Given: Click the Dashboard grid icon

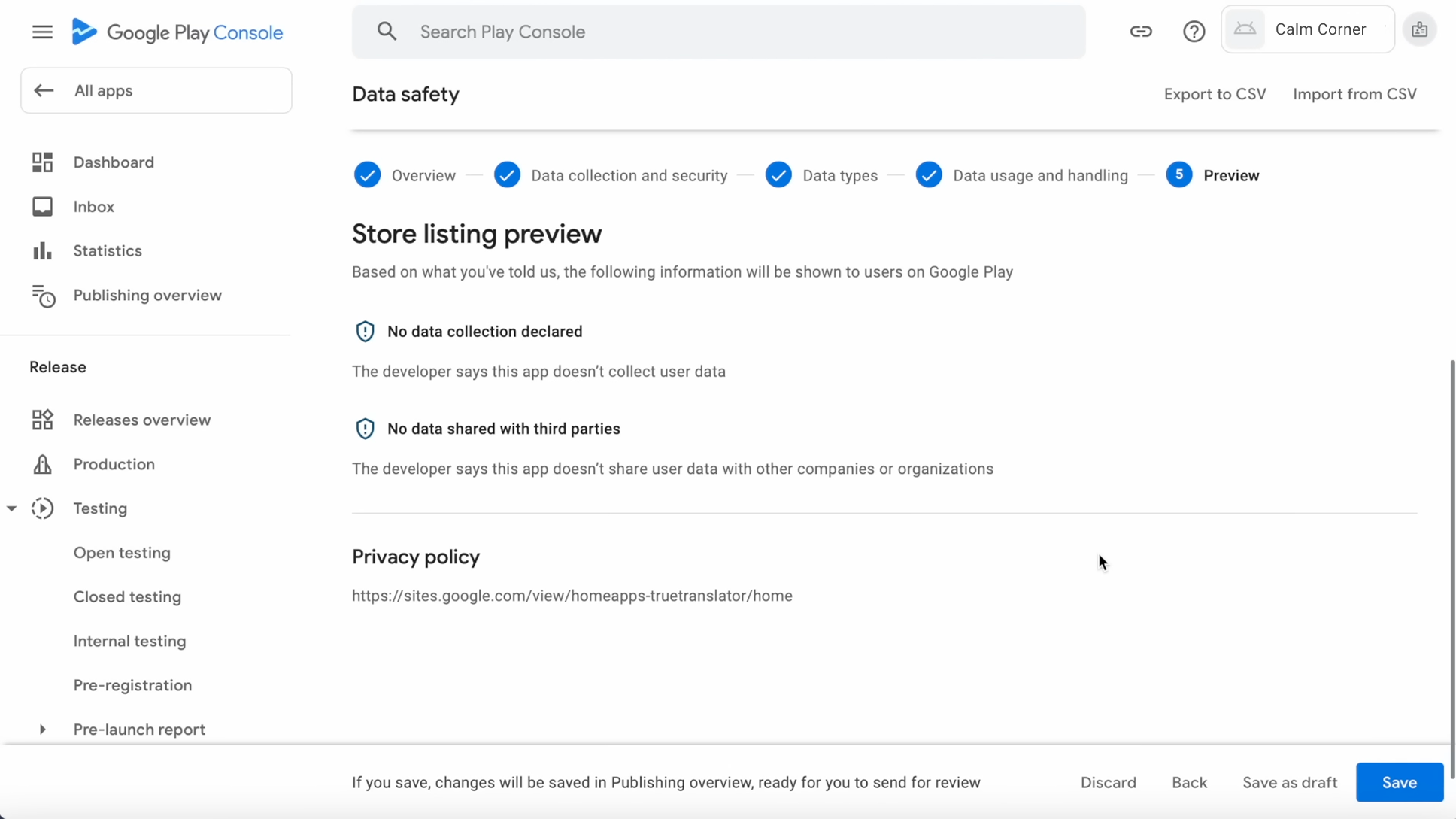Looking at the screenshot, I should pyautogui.click(x=42, y=162).
